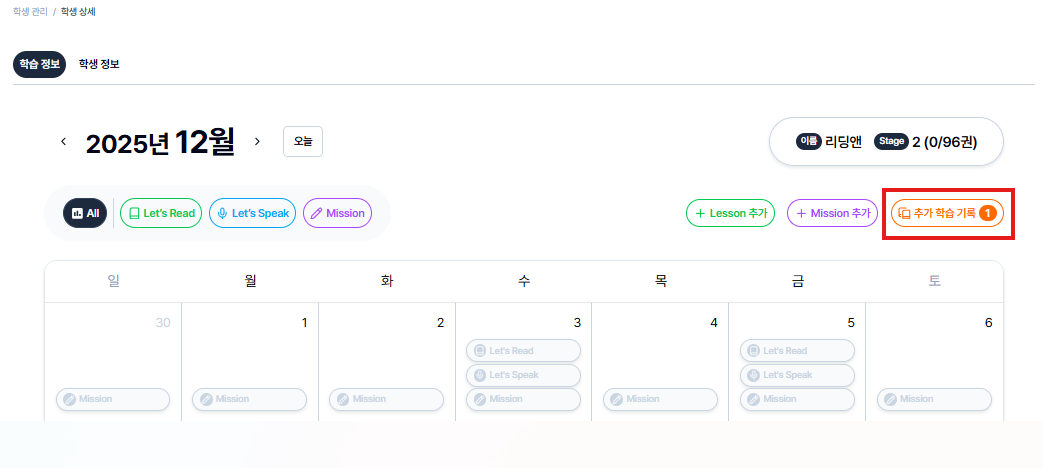
Task: Open Let's Read entry on Wednesday 3
Action: (x=523, y=351)
